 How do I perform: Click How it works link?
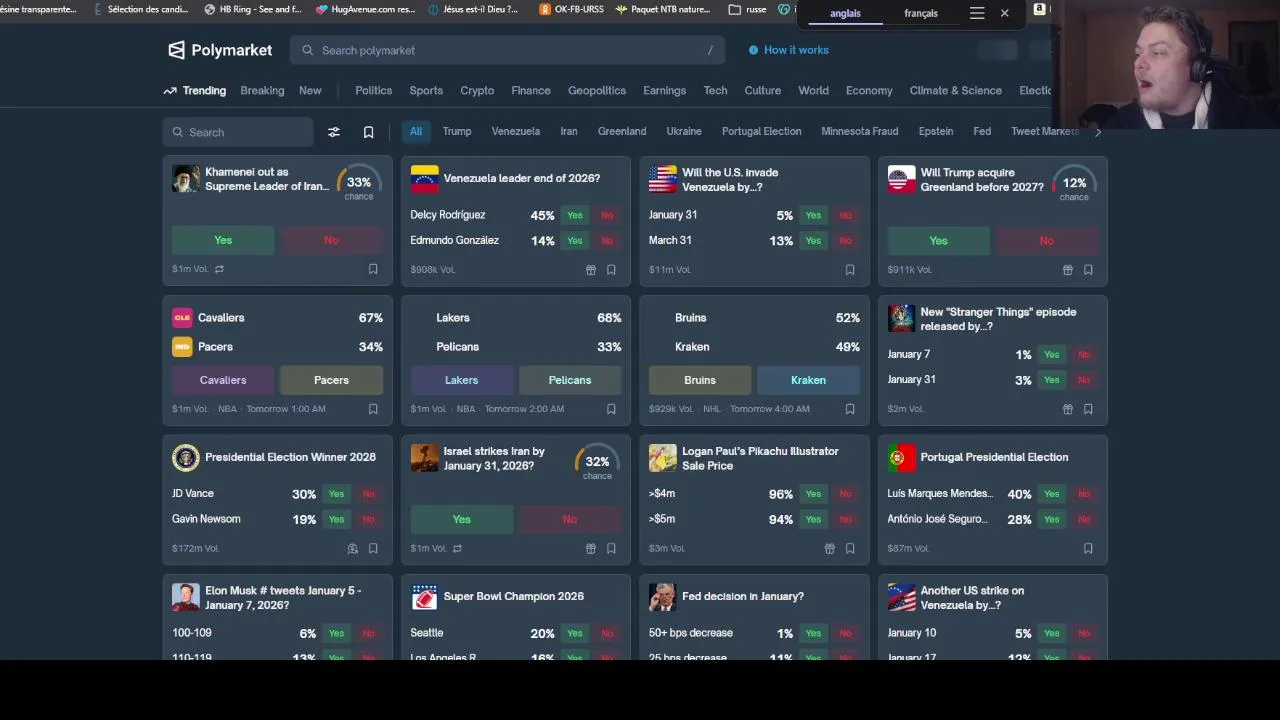click(796, 50)
